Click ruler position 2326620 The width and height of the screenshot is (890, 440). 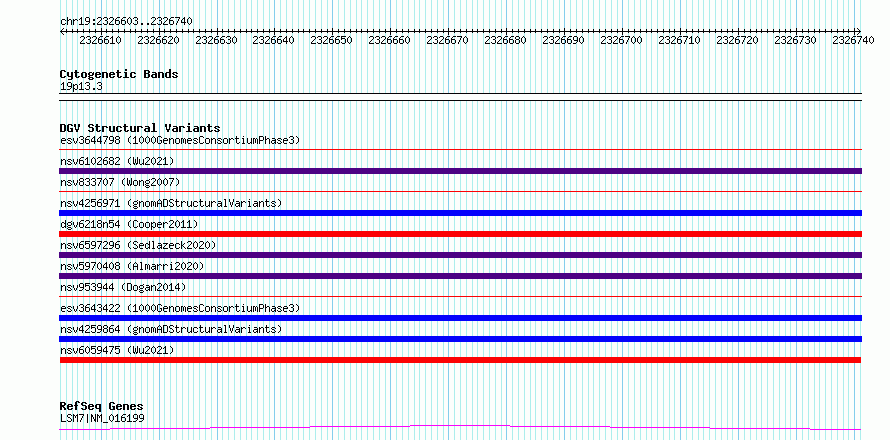tap(158, 40)
